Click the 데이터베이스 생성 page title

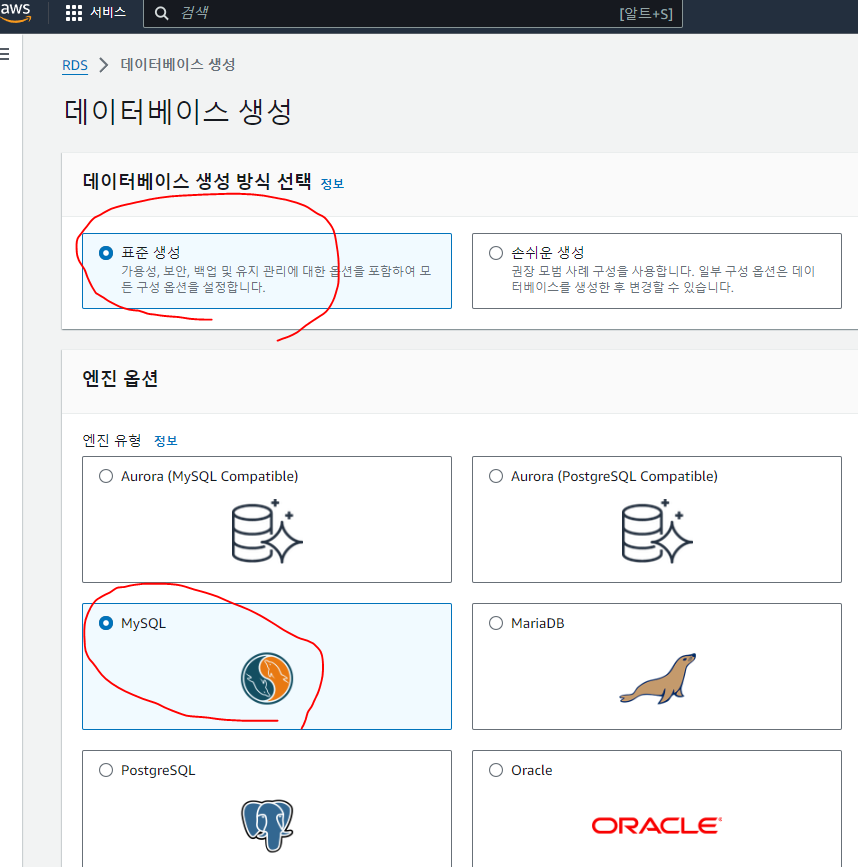point(178,112)
